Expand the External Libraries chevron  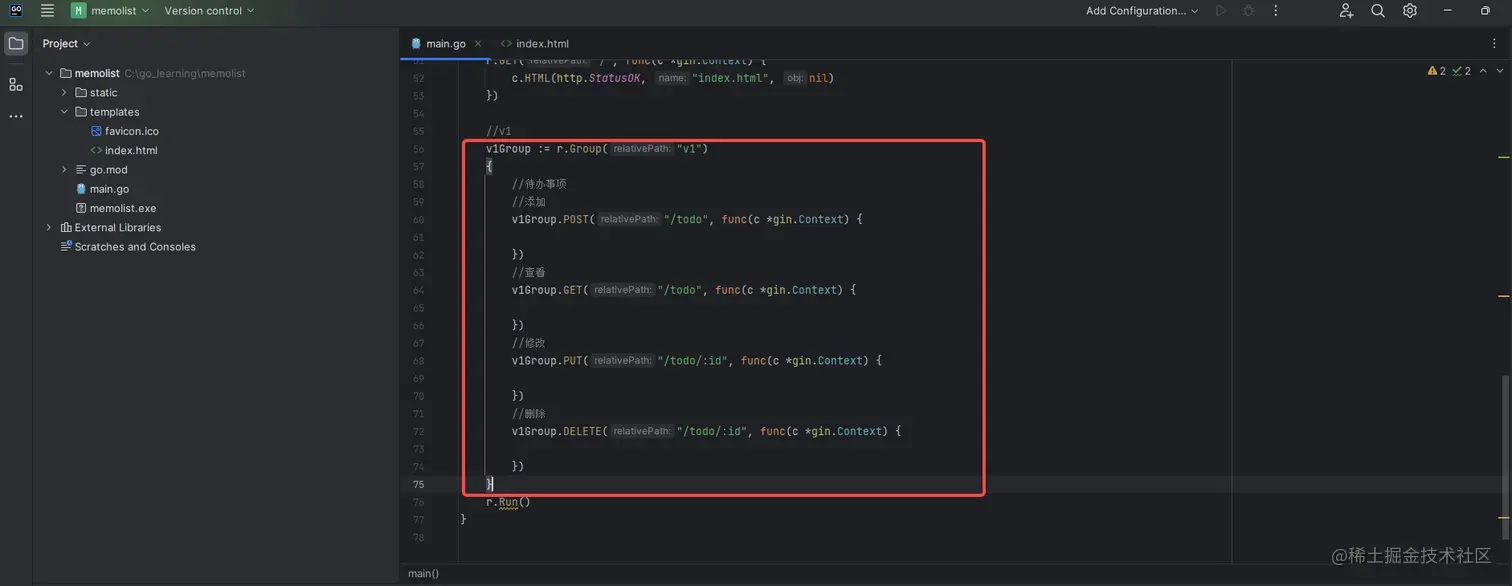(48, 227)
